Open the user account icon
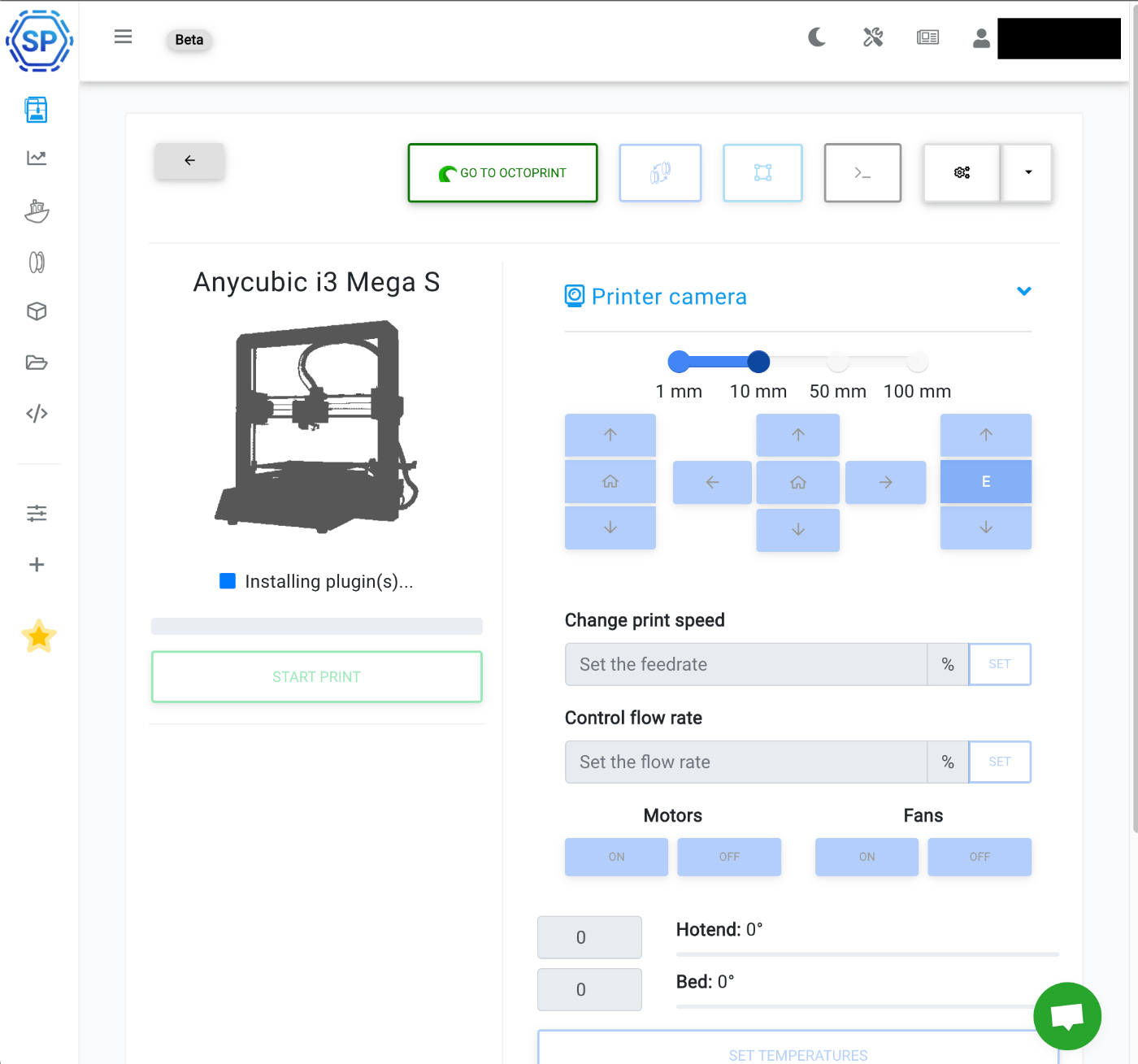Screen dimensions: 1138x1064 coord(981,37)
